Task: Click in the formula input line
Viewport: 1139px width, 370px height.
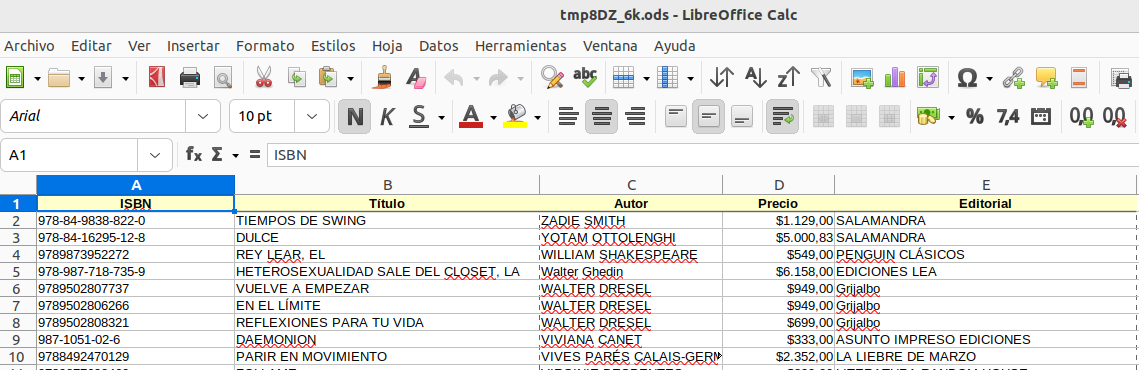Action: pyautogui.click(x=703, y=155)
